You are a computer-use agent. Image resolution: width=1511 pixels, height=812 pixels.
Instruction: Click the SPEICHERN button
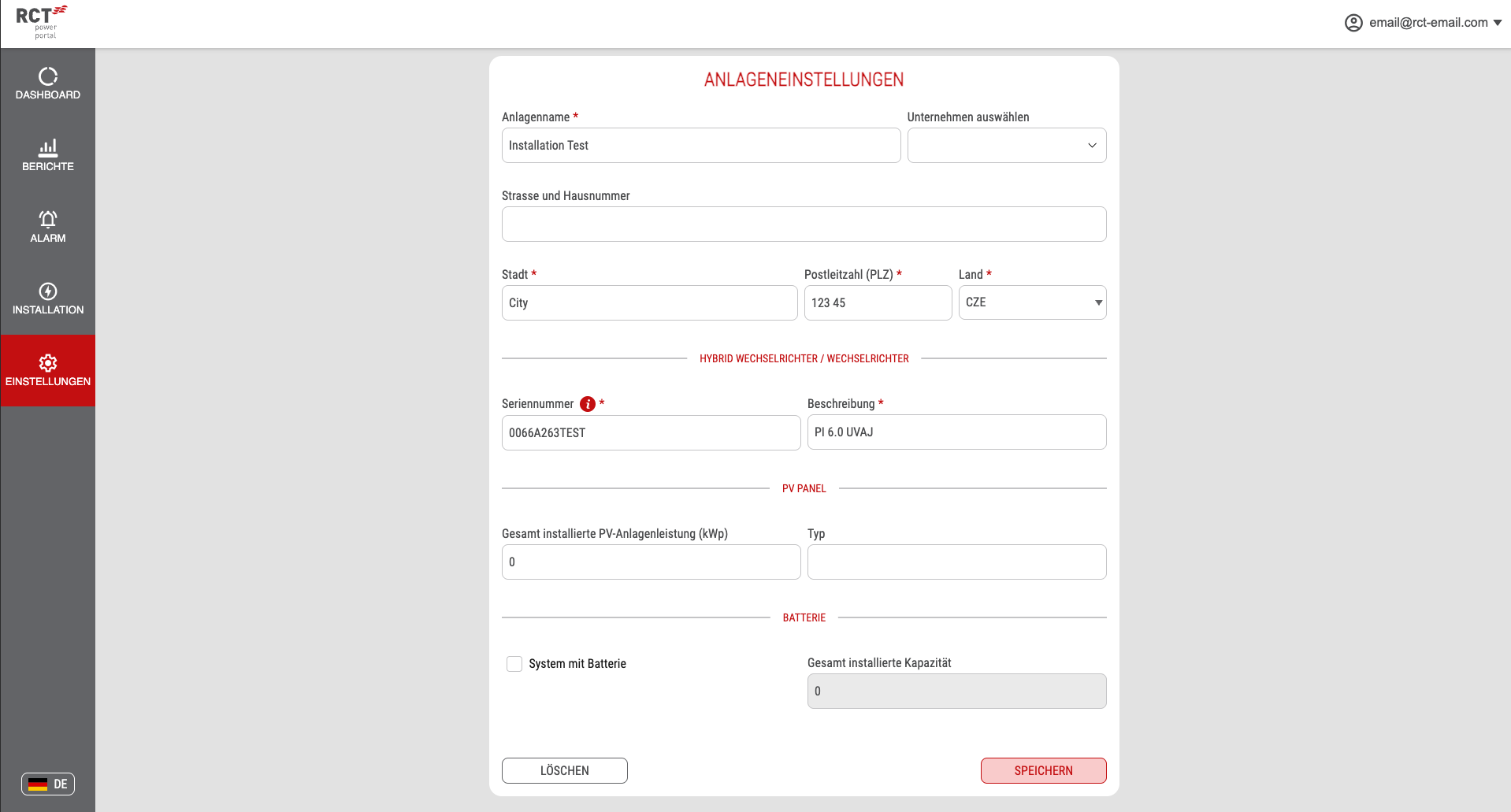coord(1043,771)
